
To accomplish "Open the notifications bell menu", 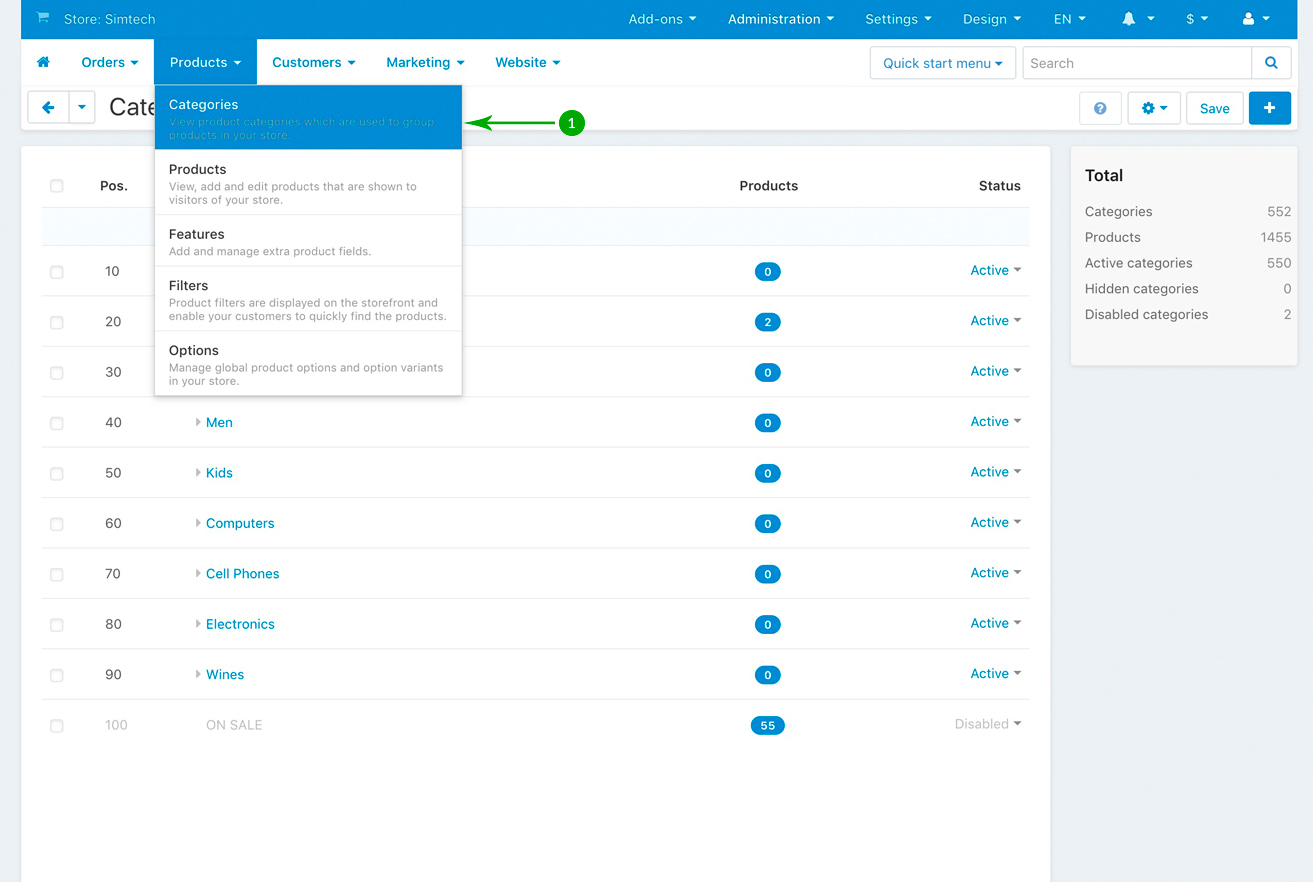I will click(x=1137, y=19).
